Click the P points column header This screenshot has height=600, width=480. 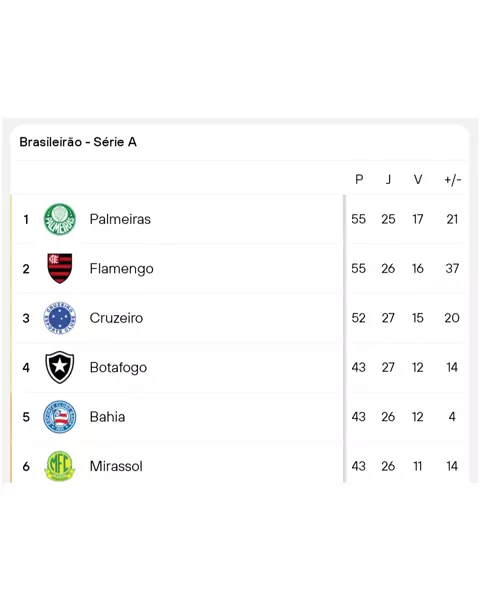359,179
